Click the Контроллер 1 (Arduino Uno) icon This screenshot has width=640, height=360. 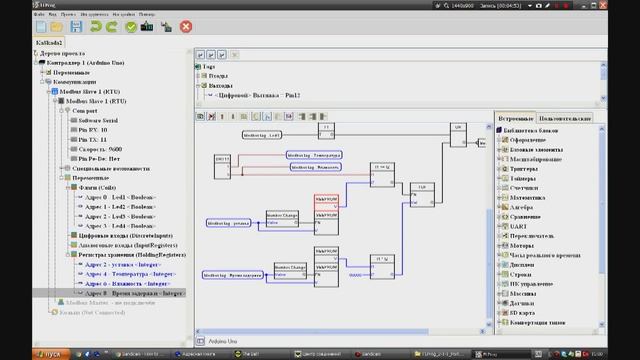42,63
